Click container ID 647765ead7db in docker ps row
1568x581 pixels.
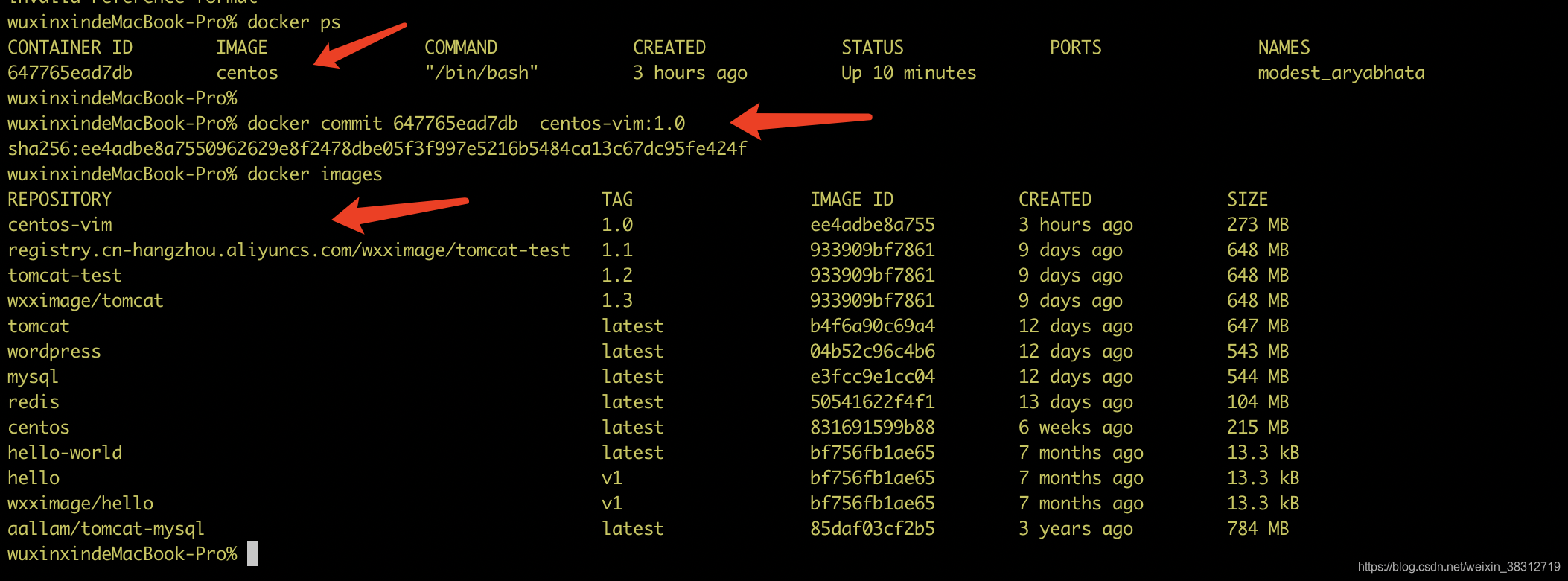point(70,73)
